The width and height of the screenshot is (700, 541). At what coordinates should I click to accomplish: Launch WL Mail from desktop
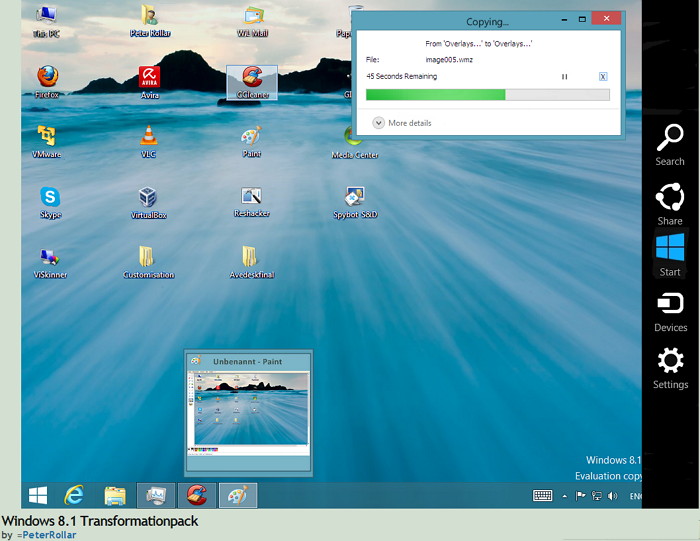tap(253, 20)
